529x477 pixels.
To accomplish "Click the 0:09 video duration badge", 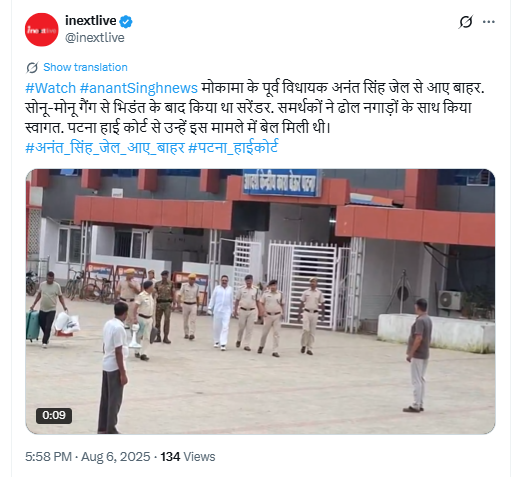I will [54, 415].
